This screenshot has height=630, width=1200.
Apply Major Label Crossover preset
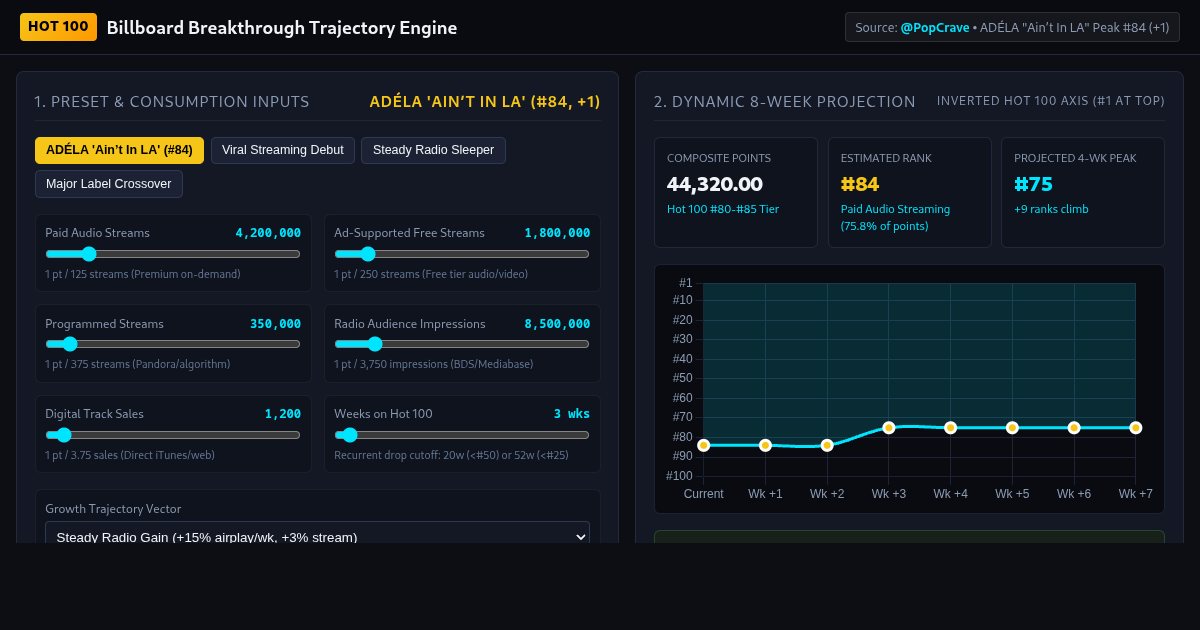109,184
